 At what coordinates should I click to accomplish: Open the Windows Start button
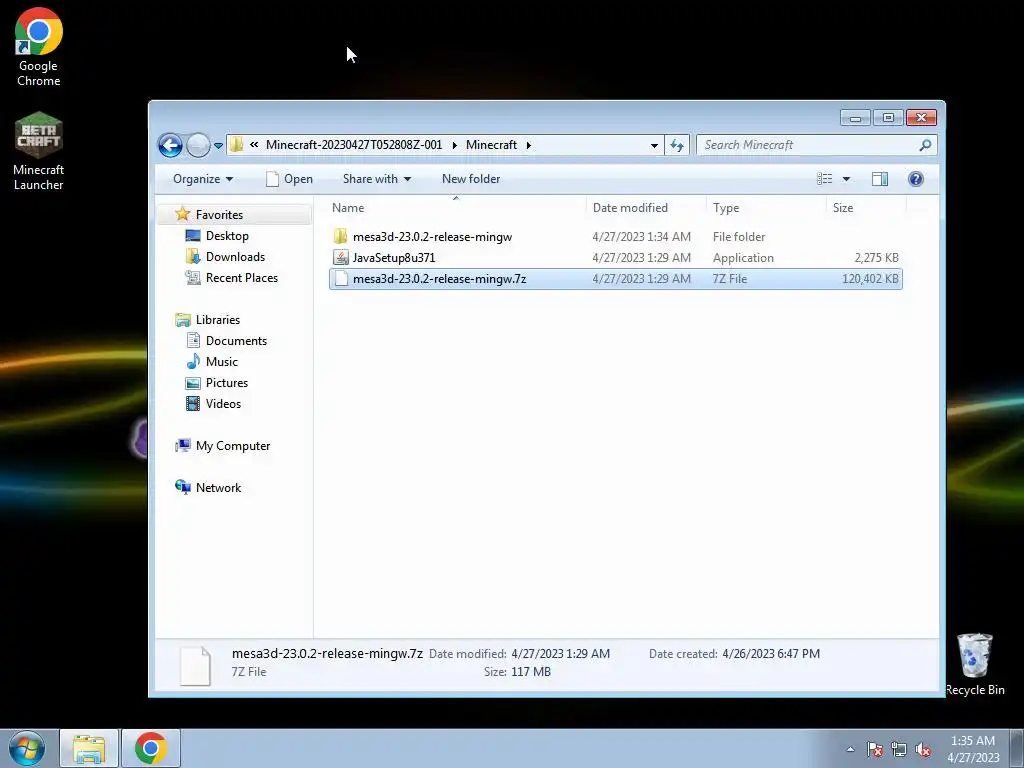tap(27, 748)
